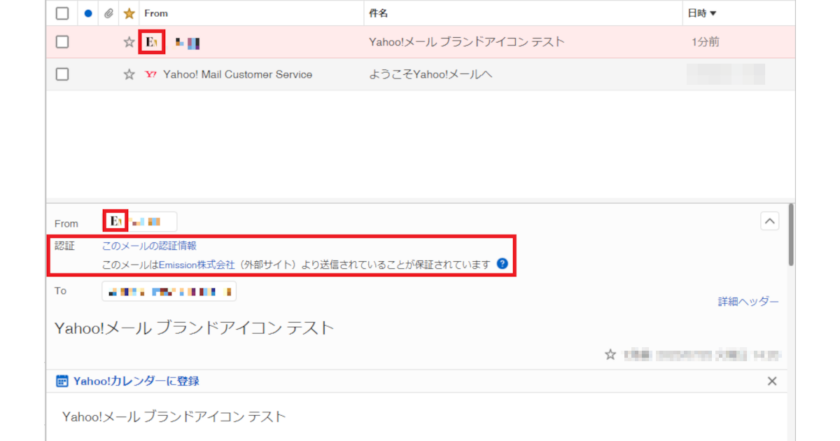Tick the select-all checkbox in the header
The image size is (840, 441).
pyautogui.click(x=62, y=13)
